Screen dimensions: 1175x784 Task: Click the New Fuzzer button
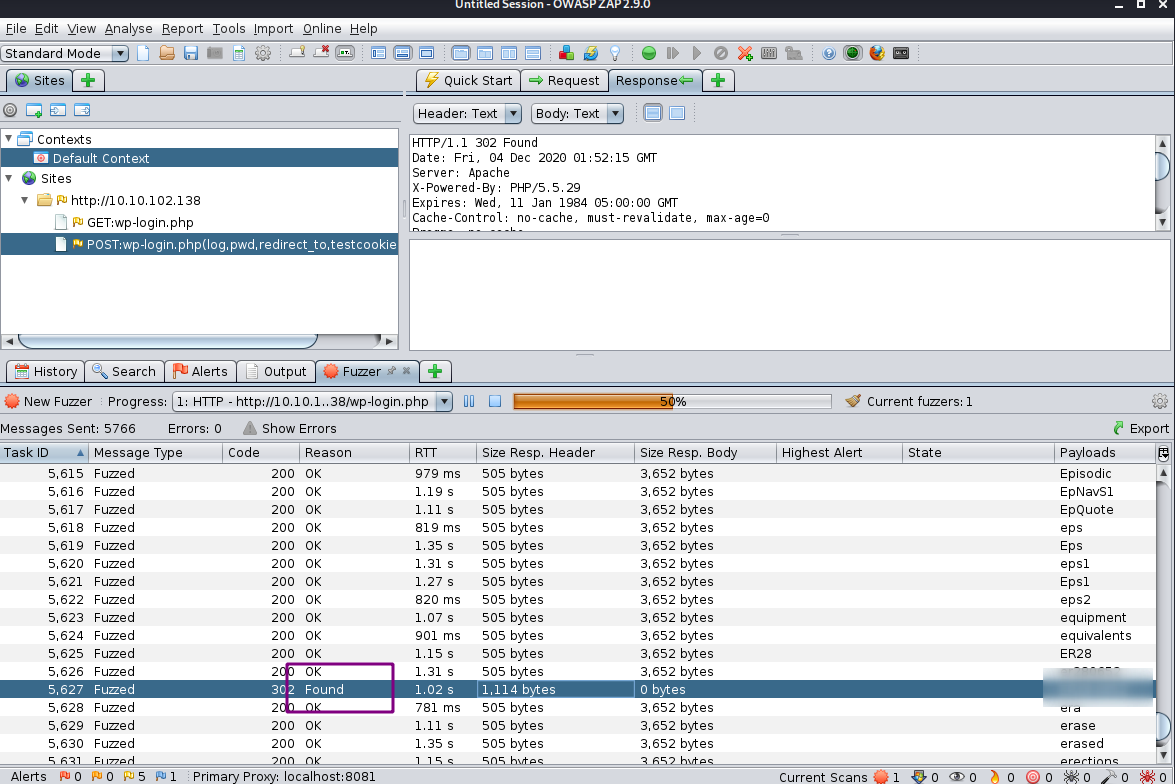[x=48, y=401]
